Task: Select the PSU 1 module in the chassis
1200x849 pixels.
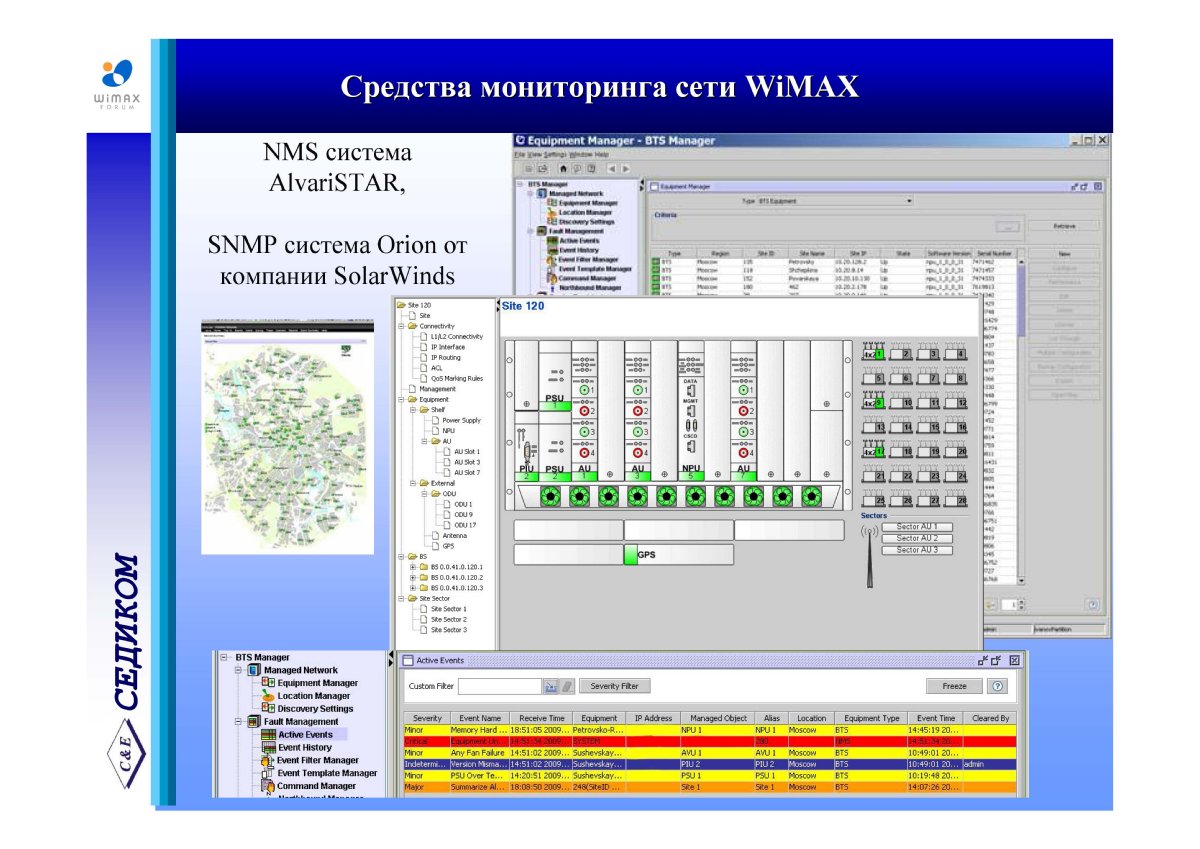Action: tap(554, 374)
